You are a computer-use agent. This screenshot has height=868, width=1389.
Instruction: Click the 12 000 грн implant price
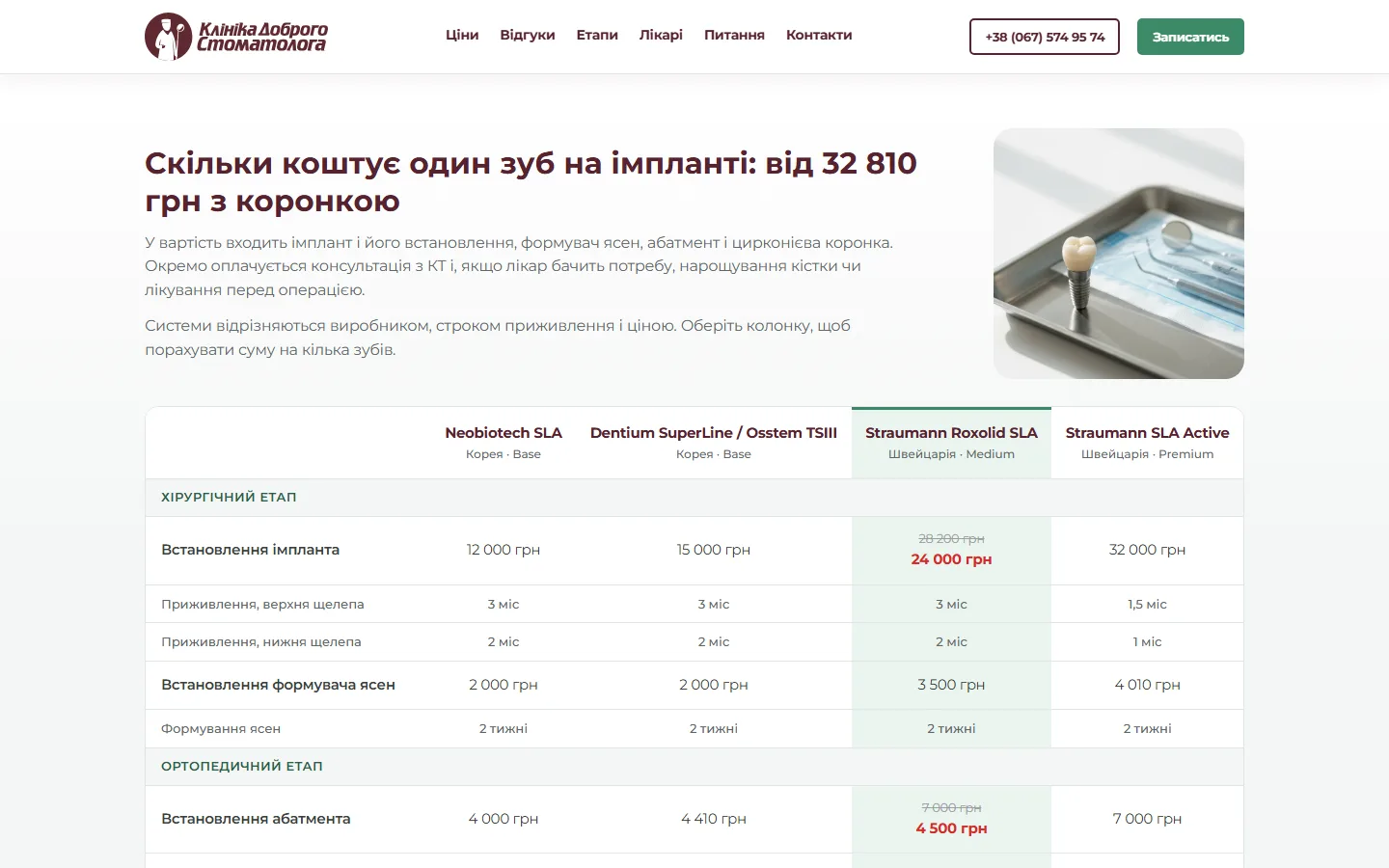point(504,550)
